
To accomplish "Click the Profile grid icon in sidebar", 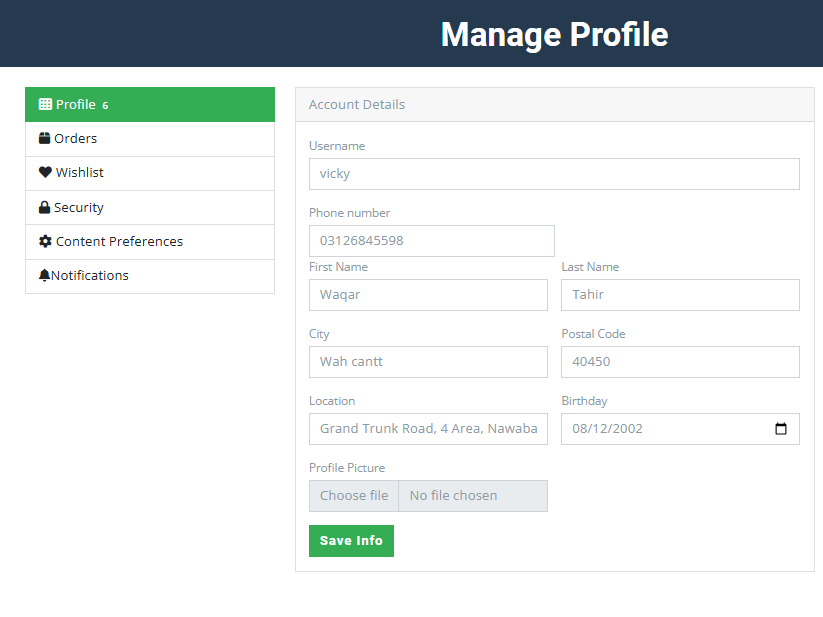I will [45, 104].
